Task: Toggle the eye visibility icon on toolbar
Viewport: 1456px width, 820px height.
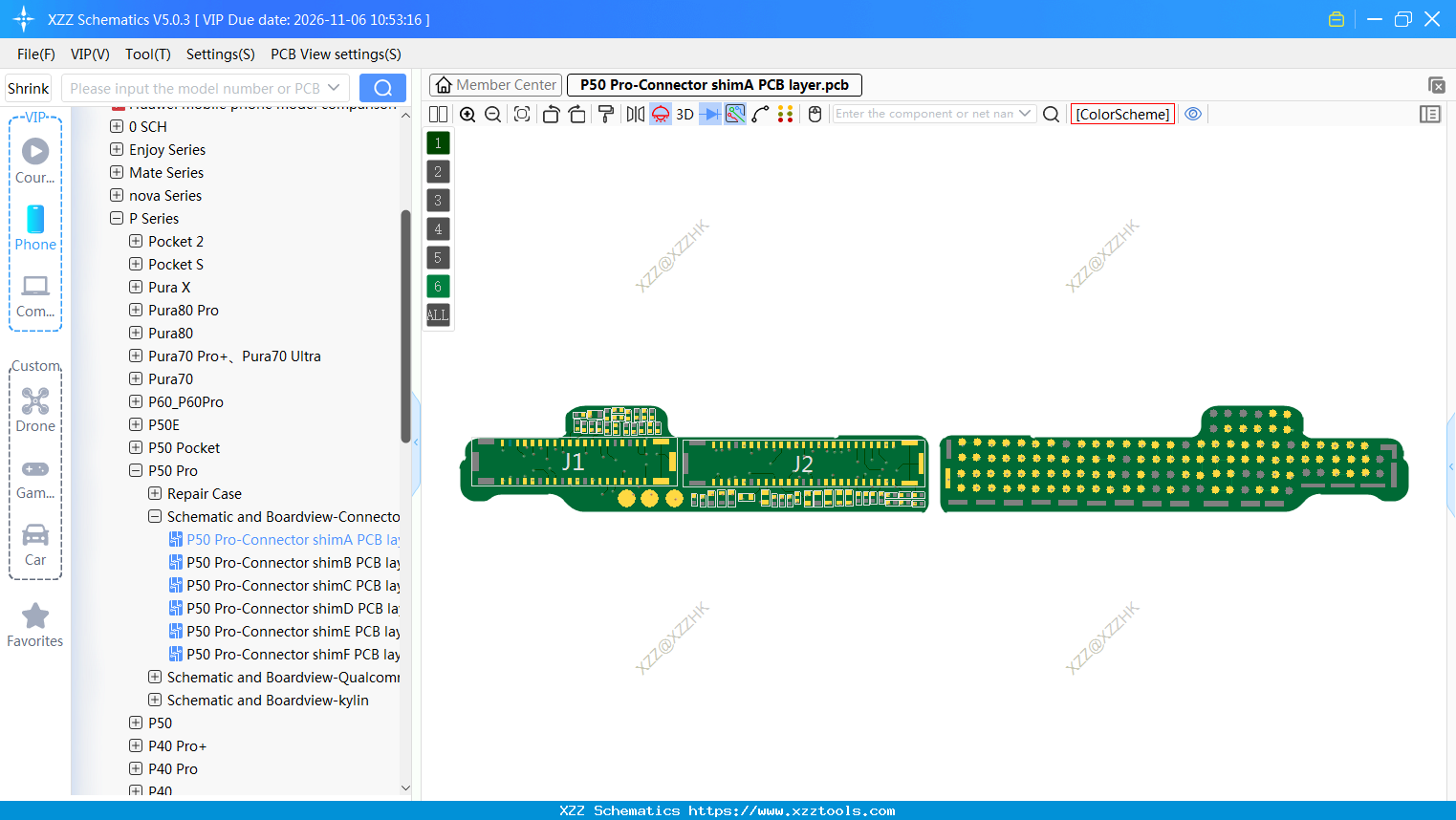Action: tap(1193, 114)
